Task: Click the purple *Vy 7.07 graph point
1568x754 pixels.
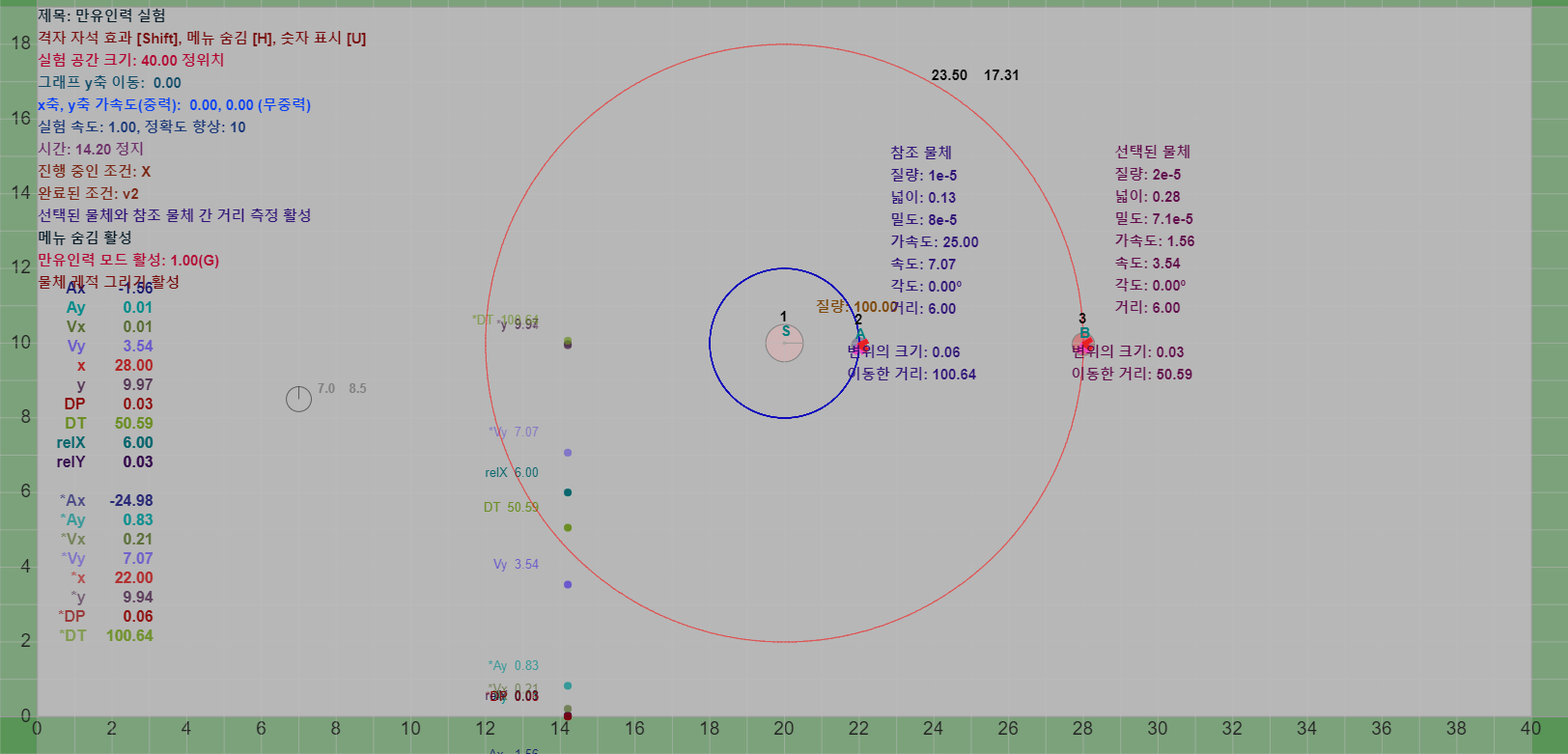Action: 568,453
